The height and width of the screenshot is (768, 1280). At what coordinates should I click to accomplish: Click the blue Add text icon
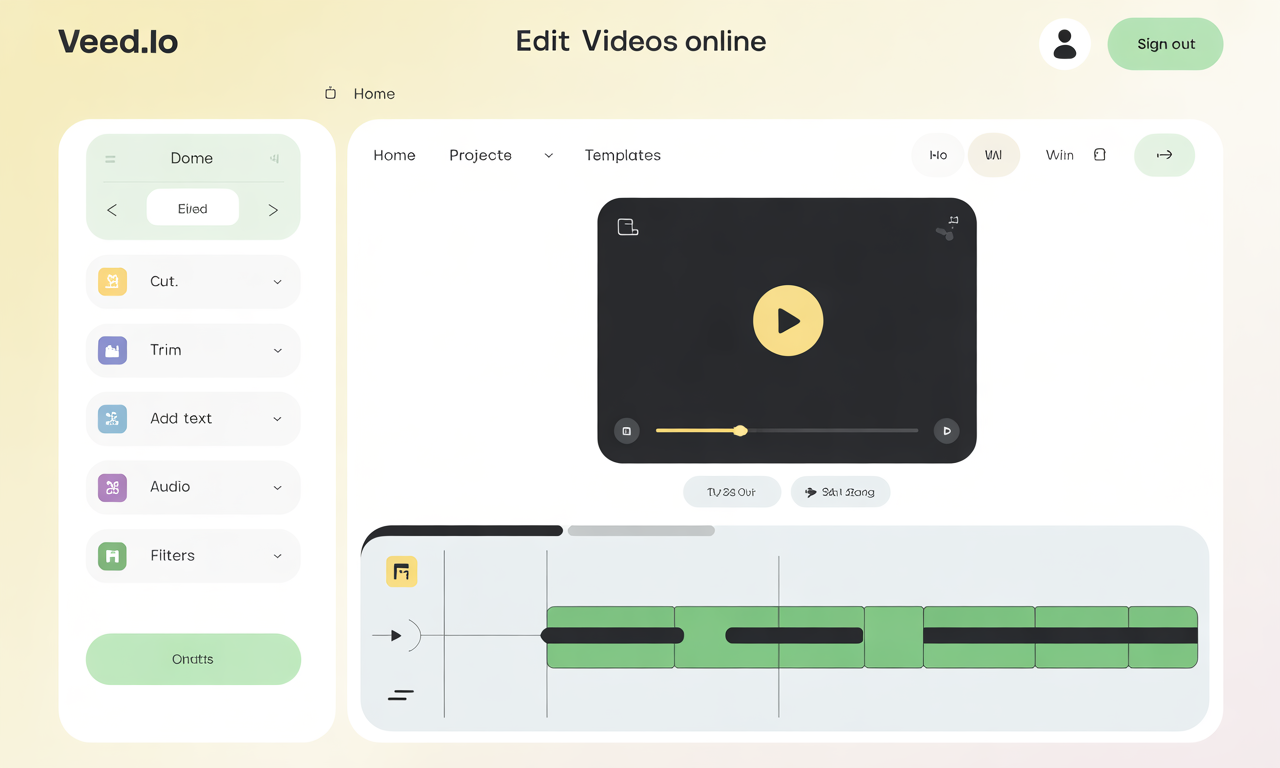(x=113, y=418)
